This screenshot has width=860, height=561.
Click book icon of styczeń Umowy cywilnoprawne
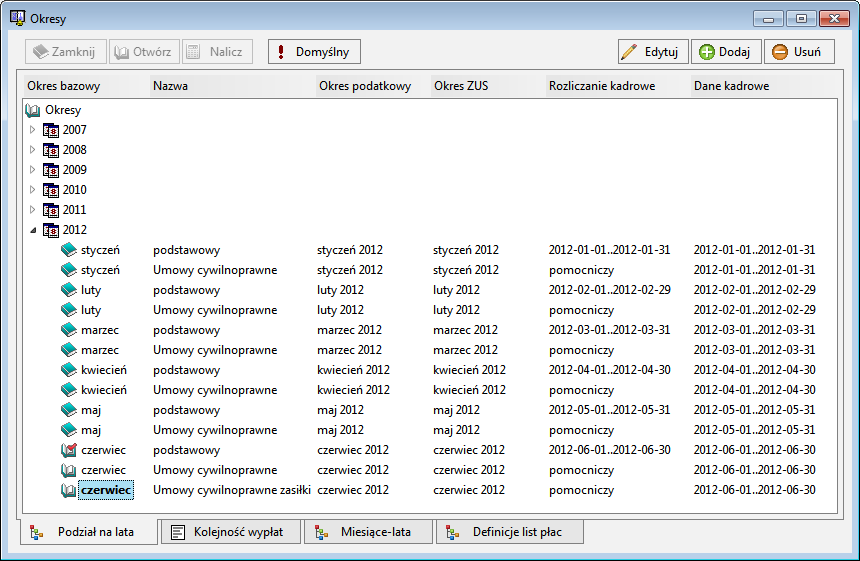69,270
